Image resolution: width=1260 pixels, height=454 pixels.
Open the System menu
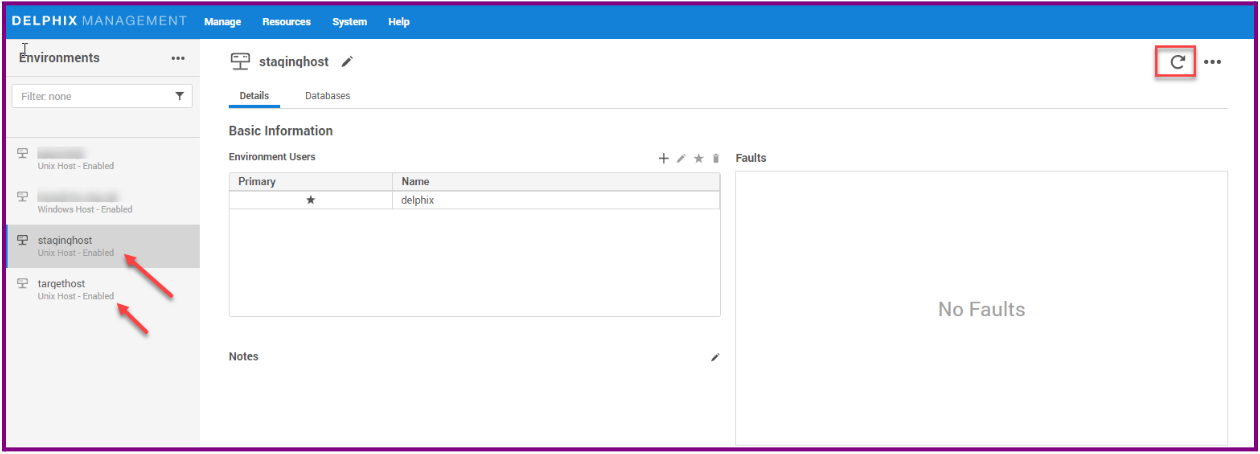coord(349,22)
